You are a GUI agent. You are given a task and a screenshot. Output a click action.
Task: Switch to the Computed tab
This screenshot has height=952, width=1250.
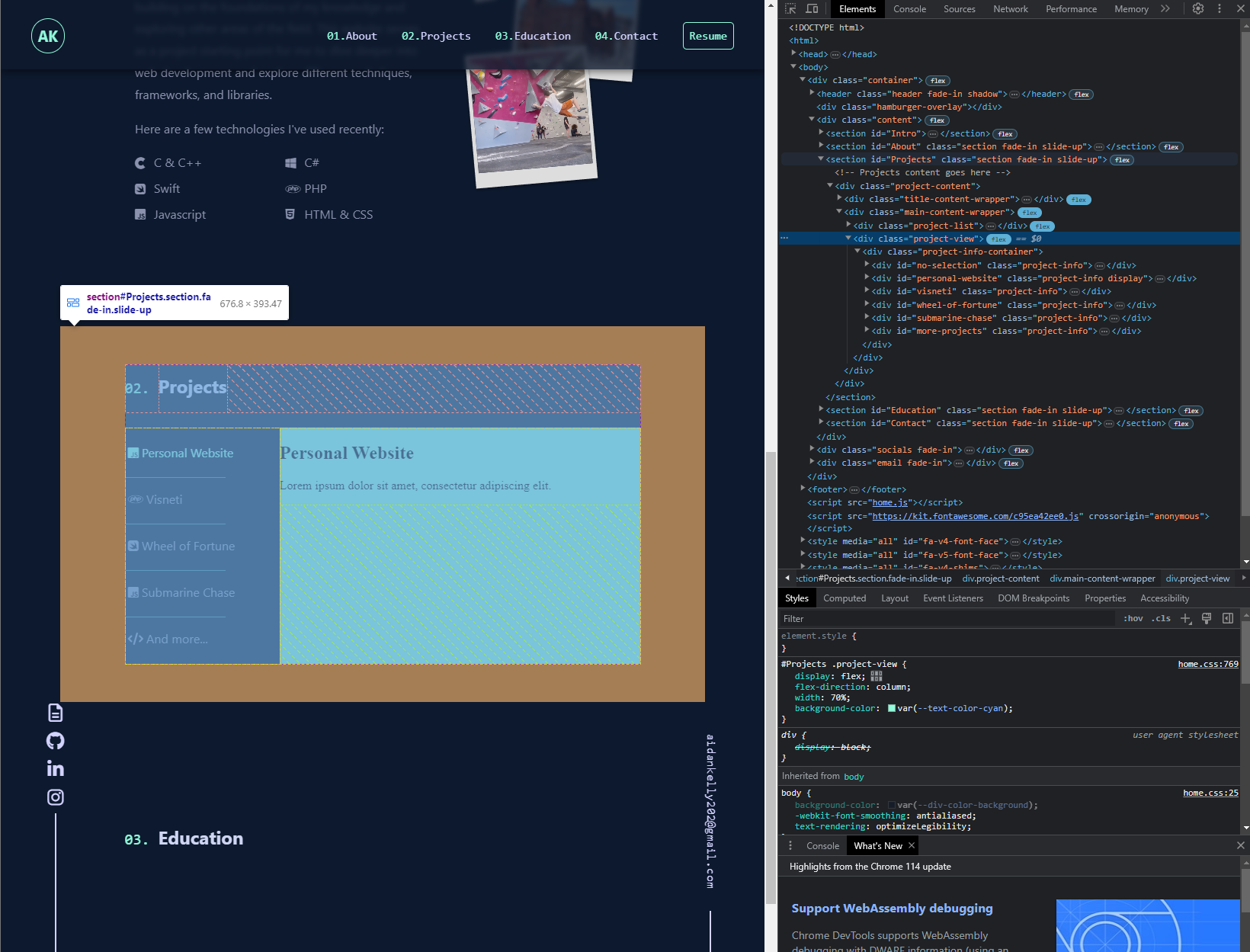(x=845, y=598)
